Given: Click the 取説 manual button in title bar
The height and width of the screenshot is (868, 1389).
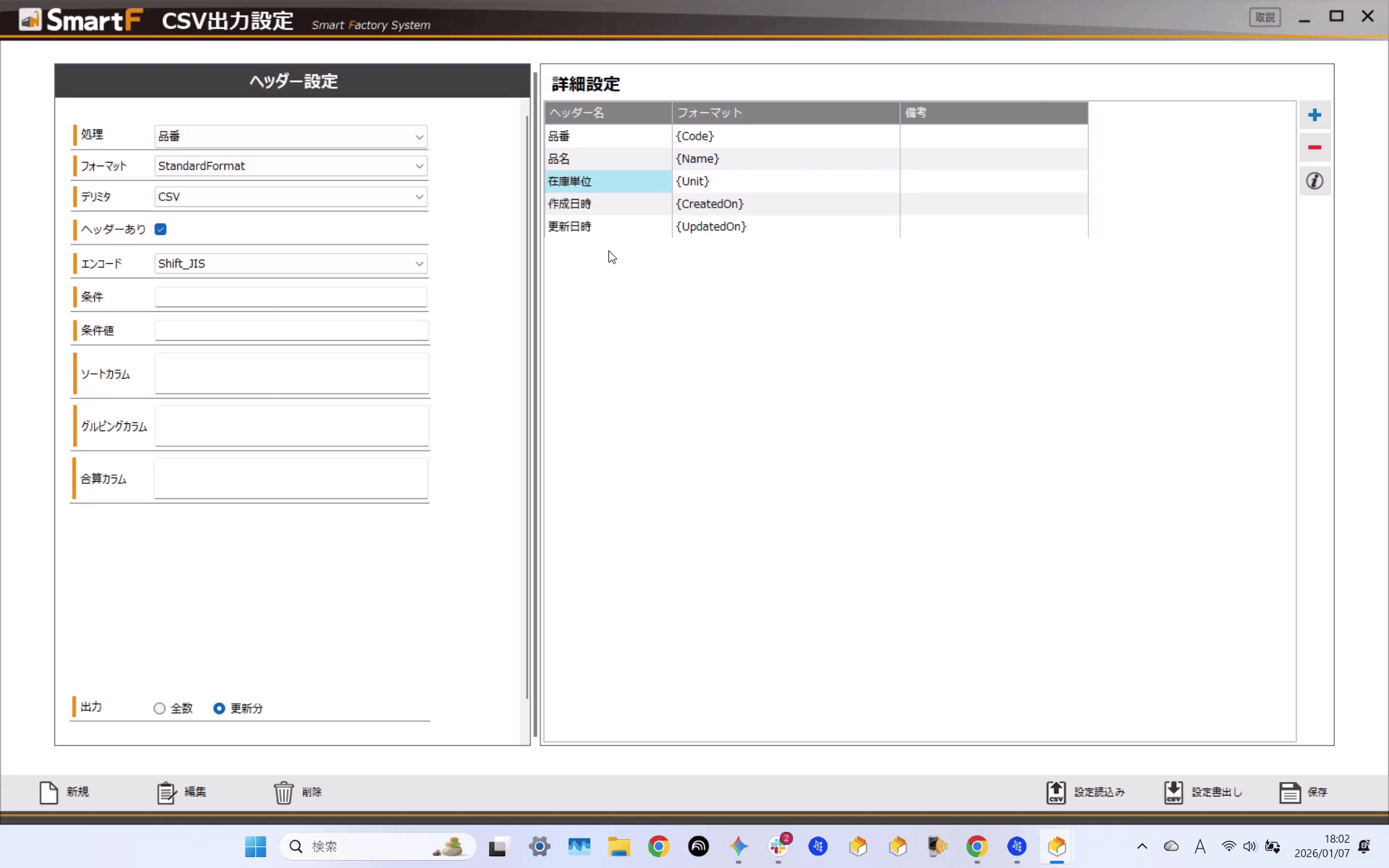Looking at the screenshot, I should coord(1265,17).
